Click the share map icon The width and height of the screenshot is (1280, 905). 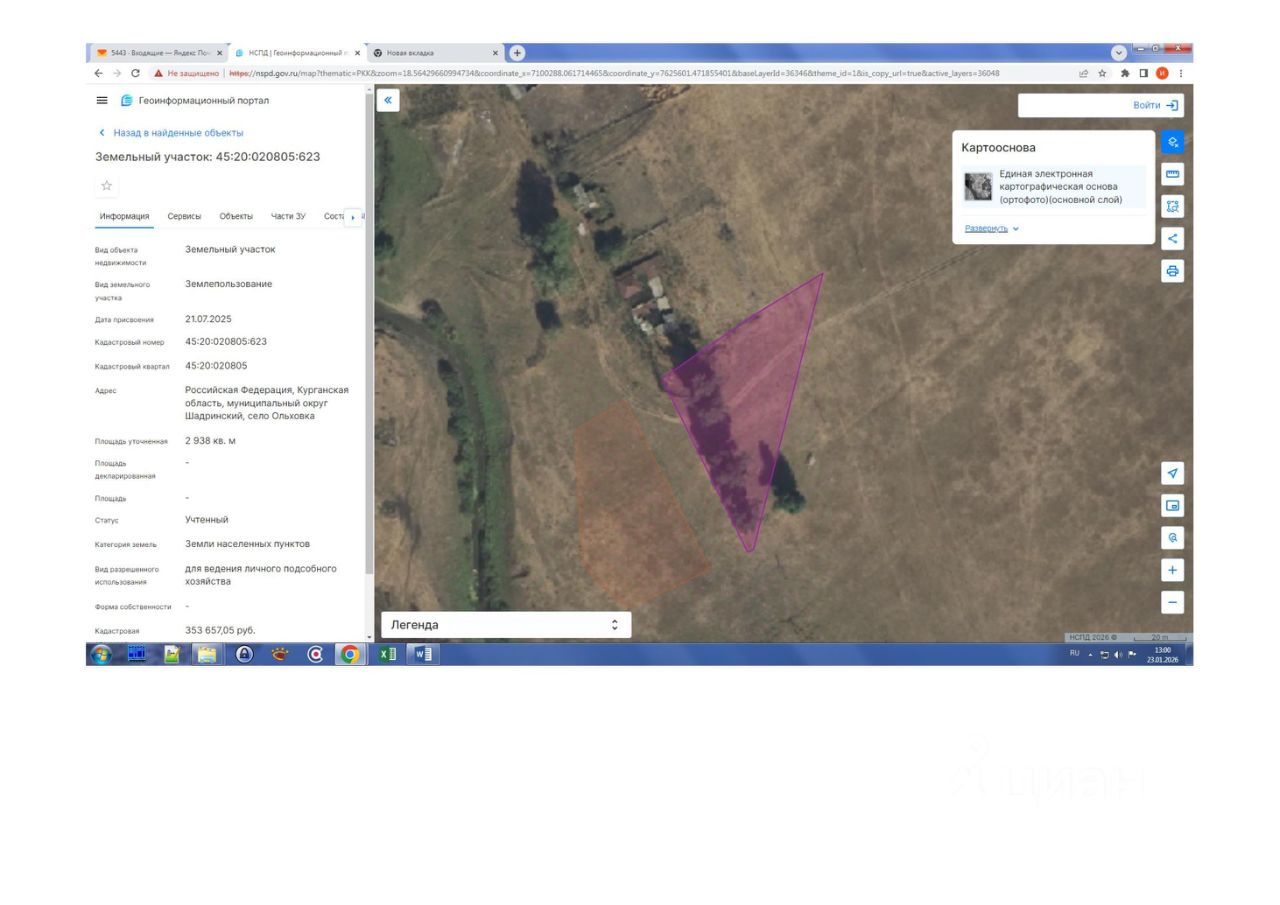[x=1173, y=238]
